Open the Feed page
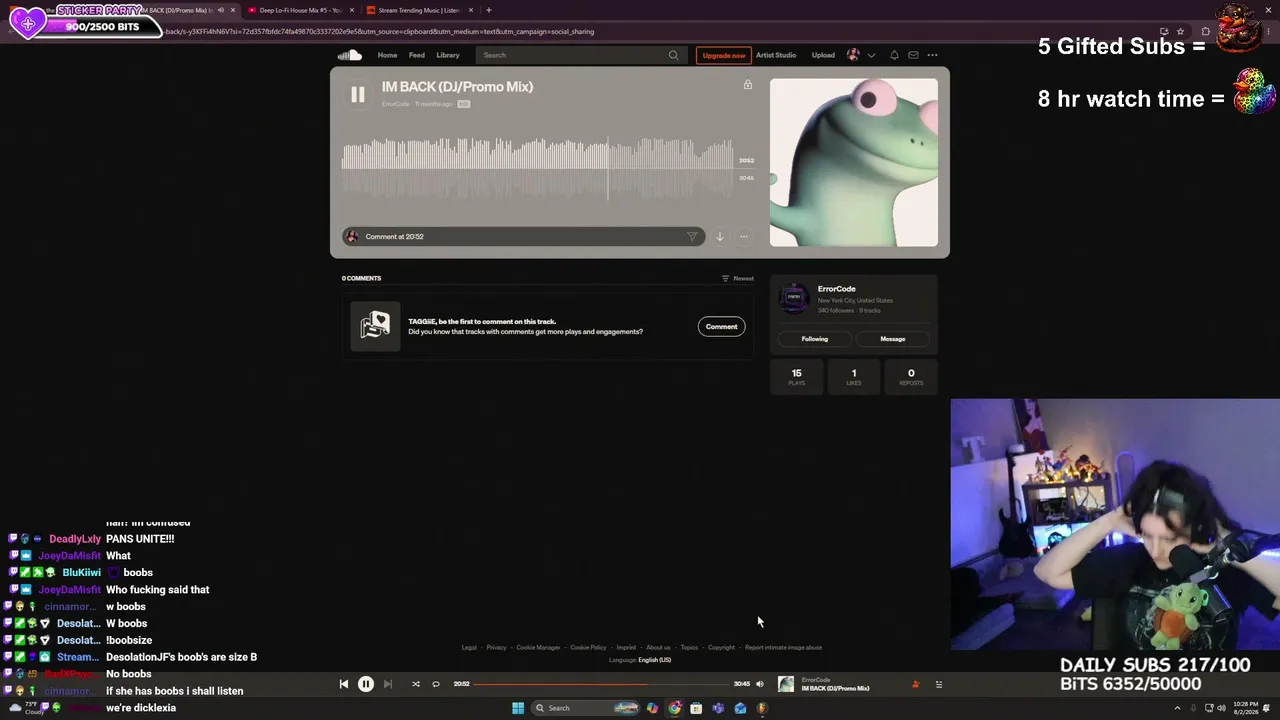 [x=417, y=55]
